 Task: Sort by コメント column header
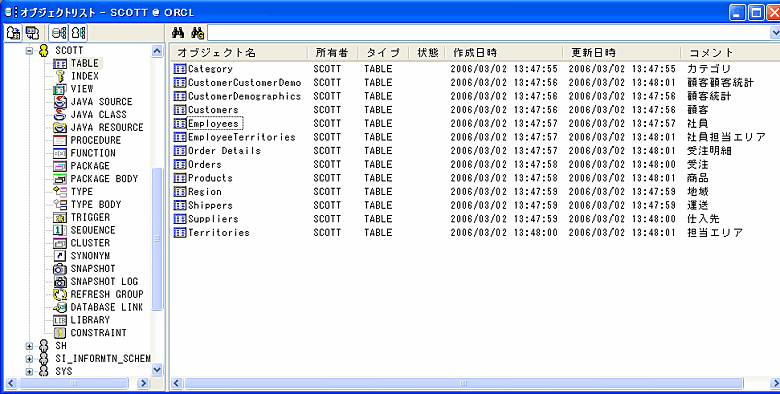730,53
